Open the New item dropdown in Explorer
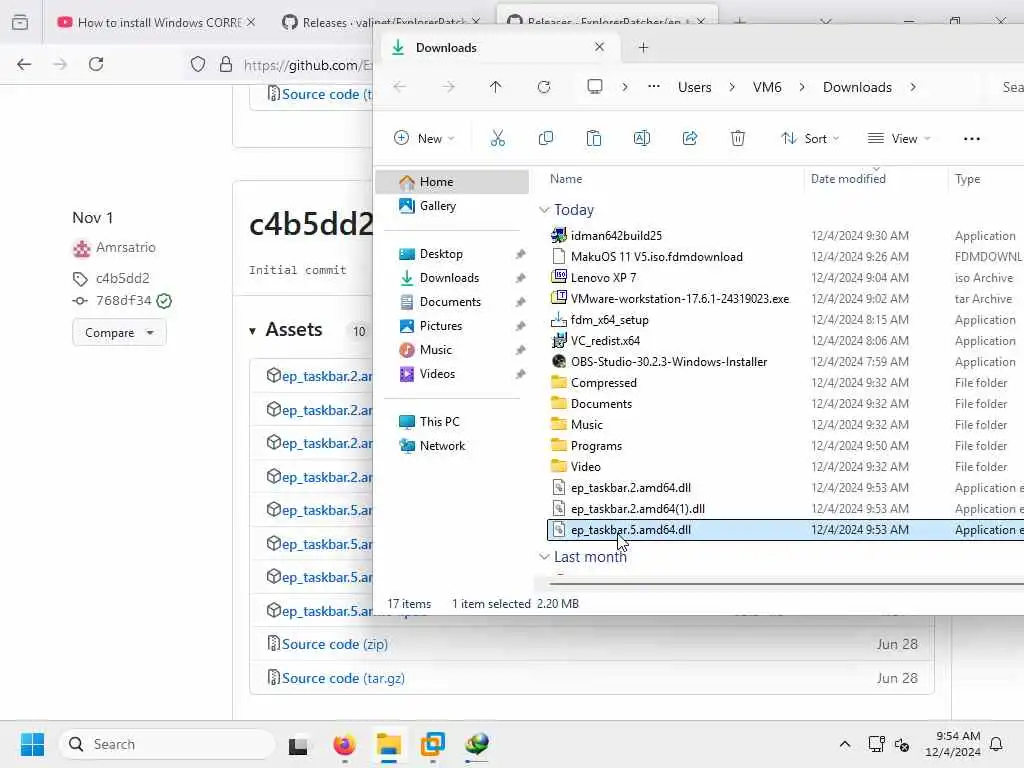This screenshot has width=1024, height=768. pyautogui.click(x=424, y=138)
